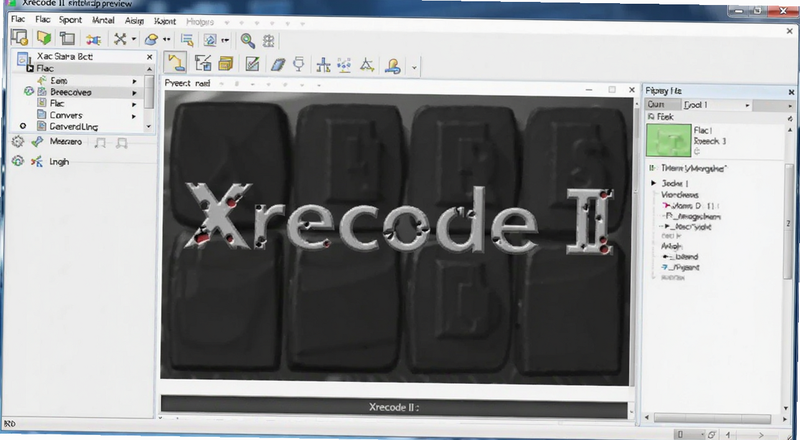Click the blue blob shape icon
Screen dimensions: 800x440
[x=151, y=39]
